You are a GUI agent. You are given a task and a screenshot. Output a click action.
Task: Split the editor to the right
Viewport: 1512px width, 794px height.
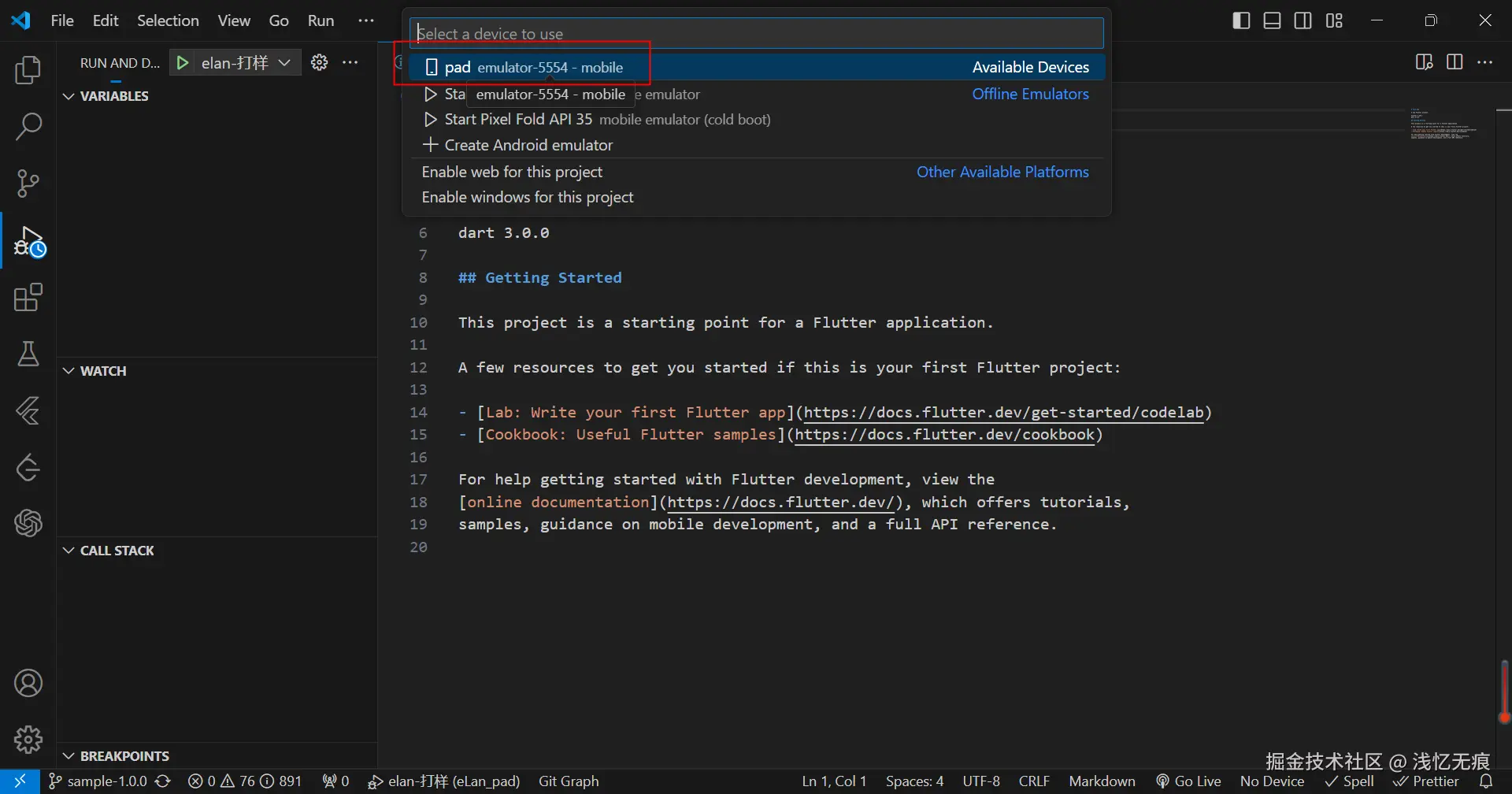(x=1455, y=62)
